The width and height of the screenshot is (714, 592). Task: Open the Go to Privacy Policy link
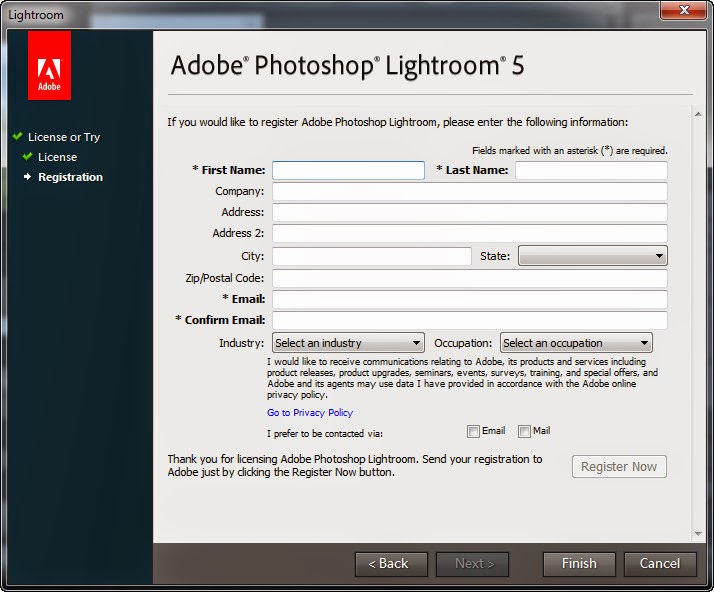[x=310, y=413]
